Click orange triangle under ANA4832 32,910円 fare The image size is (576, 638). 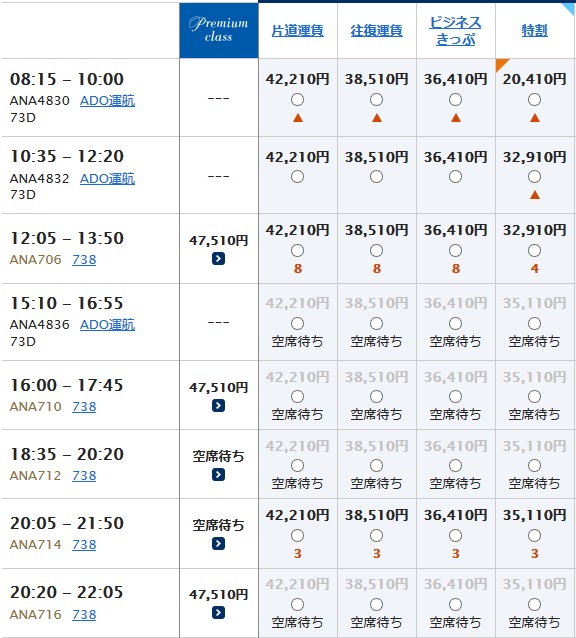pyautogui.click(x=535, y=195)
